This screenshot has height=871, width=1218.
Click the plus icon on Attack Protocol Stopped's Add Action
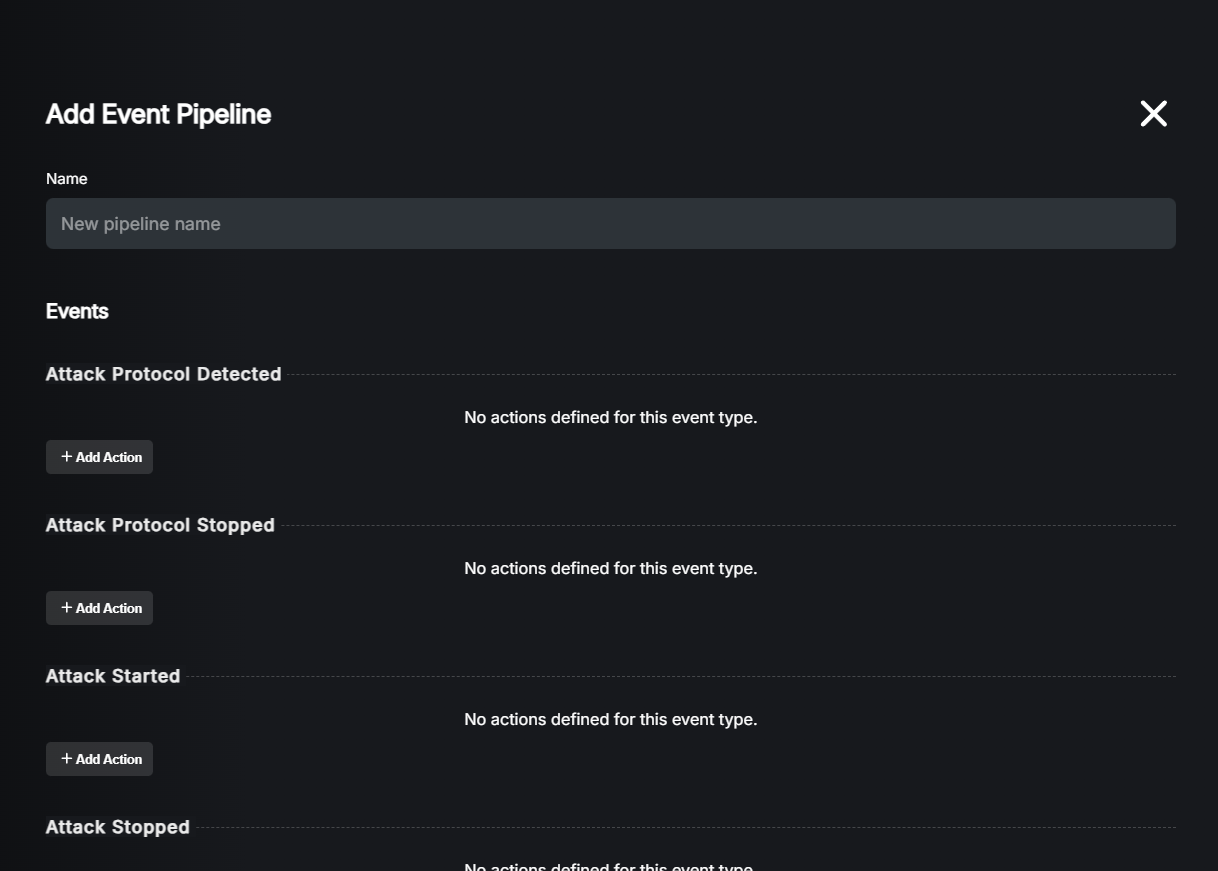point(67,607)
